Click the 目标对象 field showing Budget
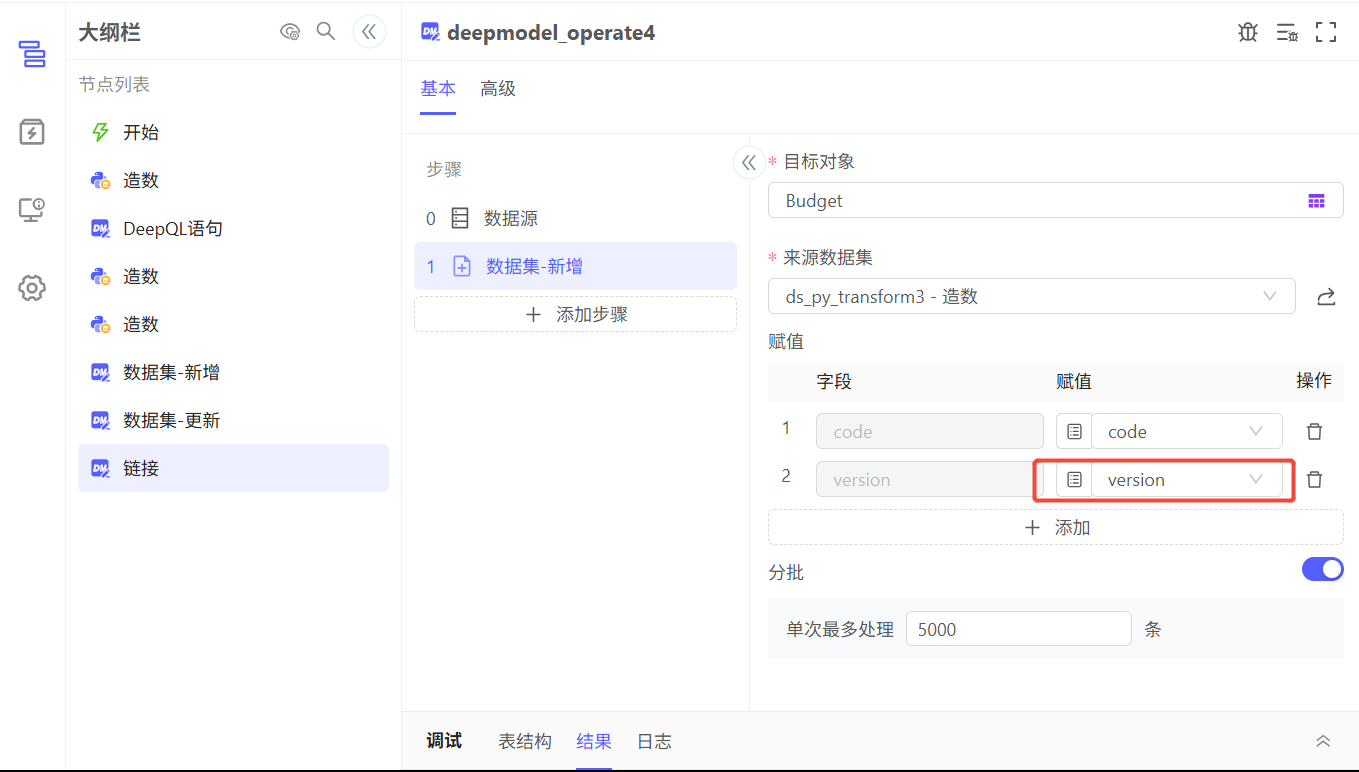Image resolution: width=1359 pixels, height=772 pixels. (x=1055, y=200)
